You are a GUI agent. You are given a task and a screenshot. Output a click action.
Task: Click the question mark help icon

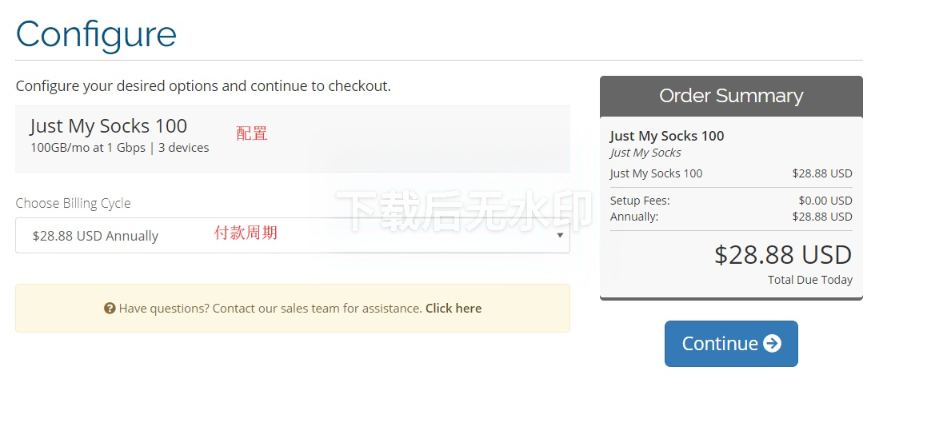click(110, 308)
